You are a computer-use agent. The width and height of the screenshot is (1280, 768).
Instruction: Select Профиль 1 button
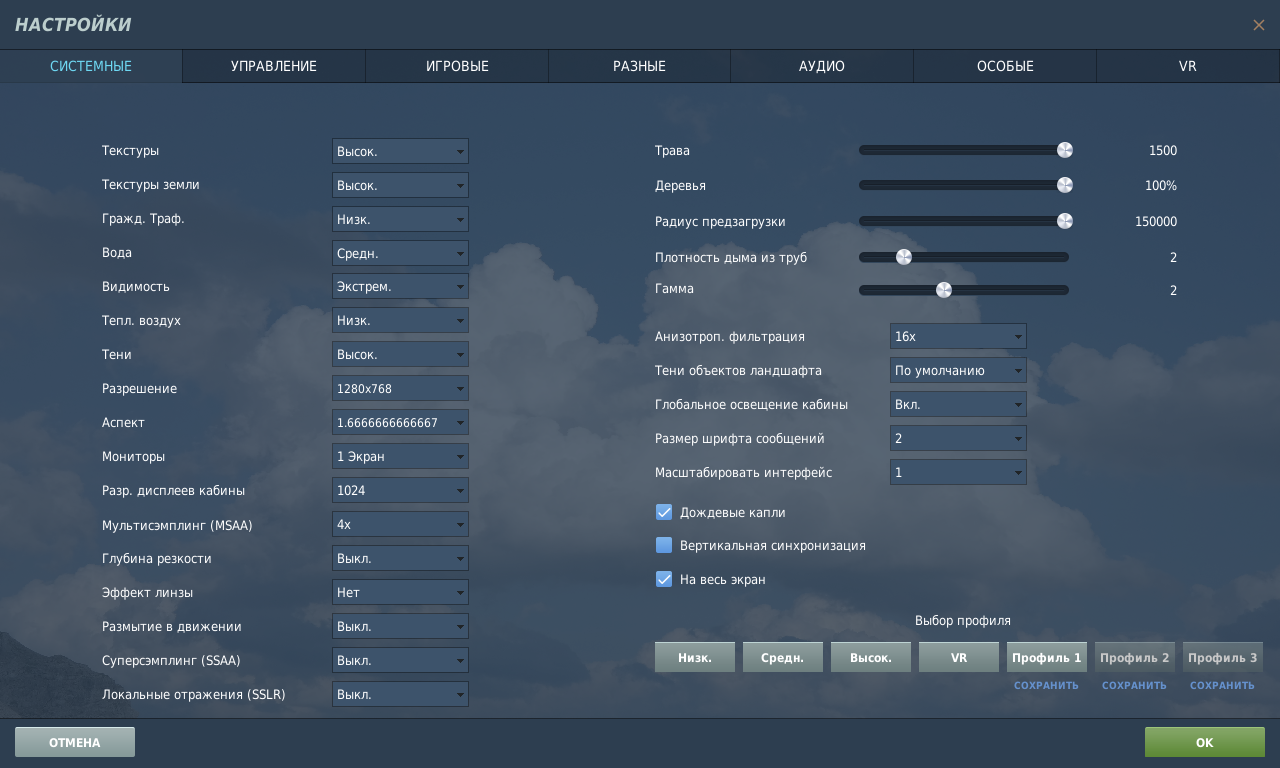pyautogui.click(x=1047, y=657)
